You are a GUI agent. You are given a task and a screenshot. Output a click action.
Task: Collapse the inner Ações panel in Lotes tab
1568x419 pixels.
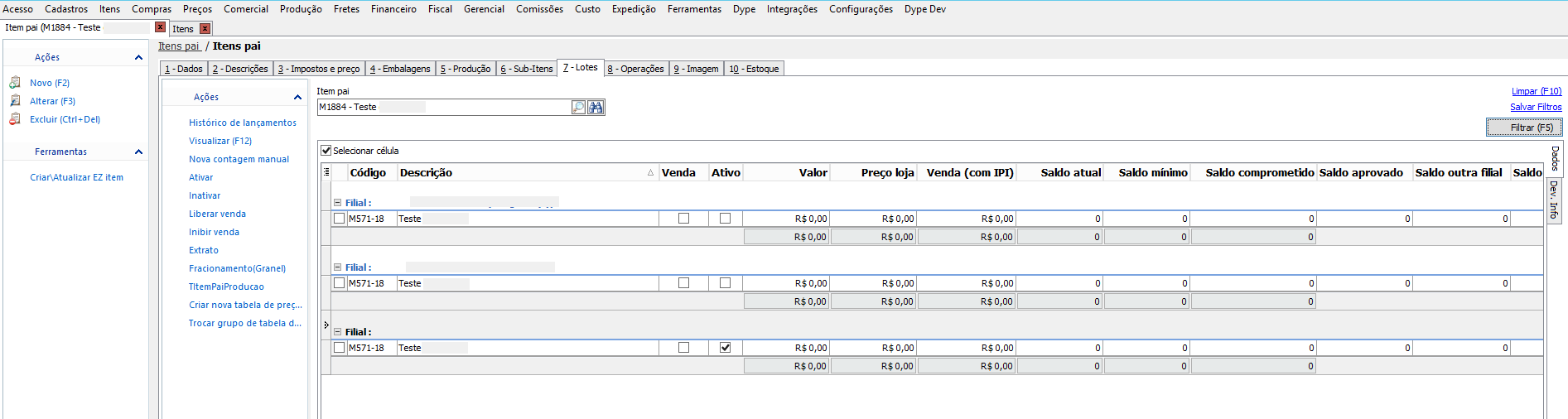297,97
